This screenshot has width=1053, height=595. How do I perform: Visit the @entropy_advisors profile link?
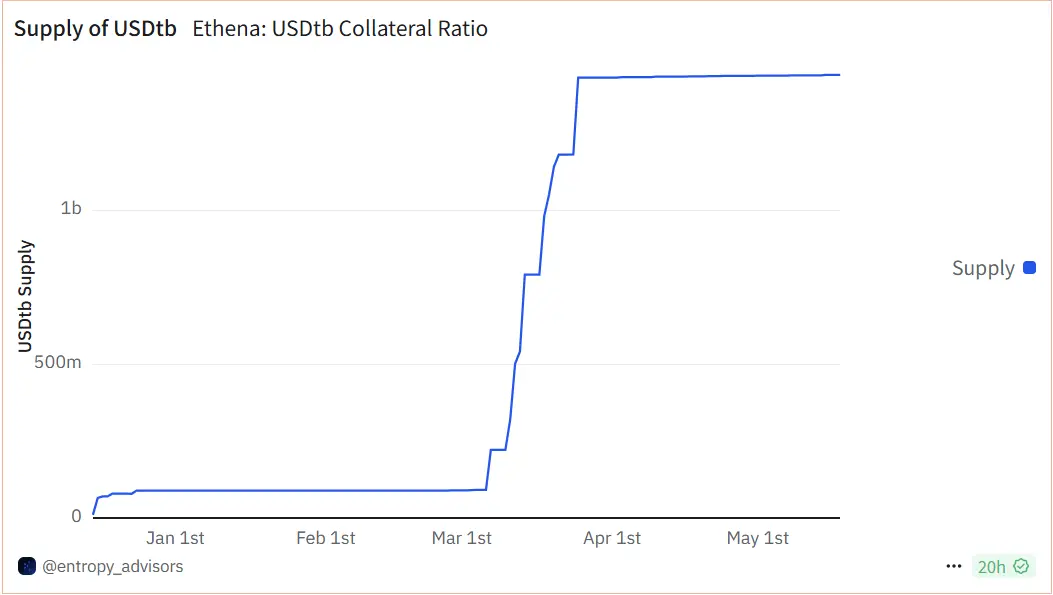[112, 566]
